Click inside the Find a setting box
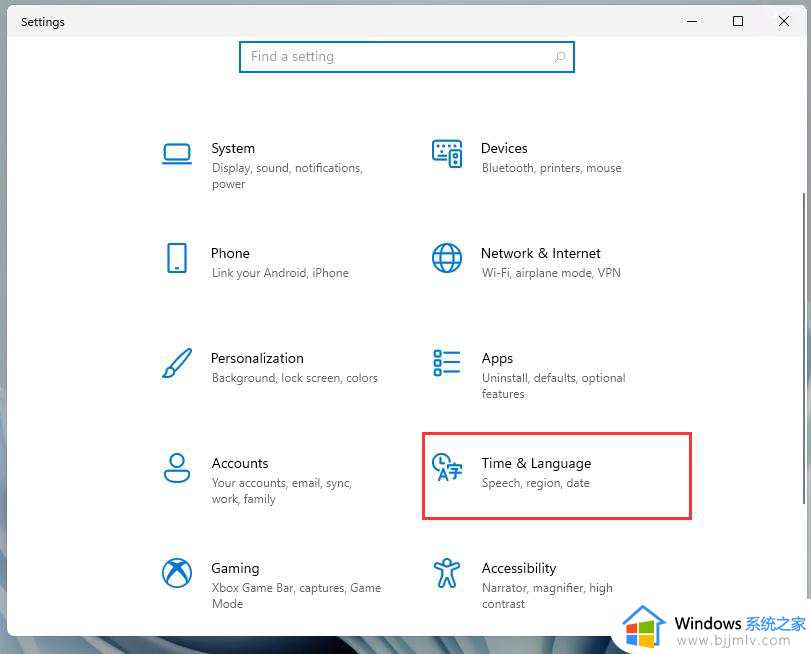This screenshot has width=811, height=654. pos(407,57)
